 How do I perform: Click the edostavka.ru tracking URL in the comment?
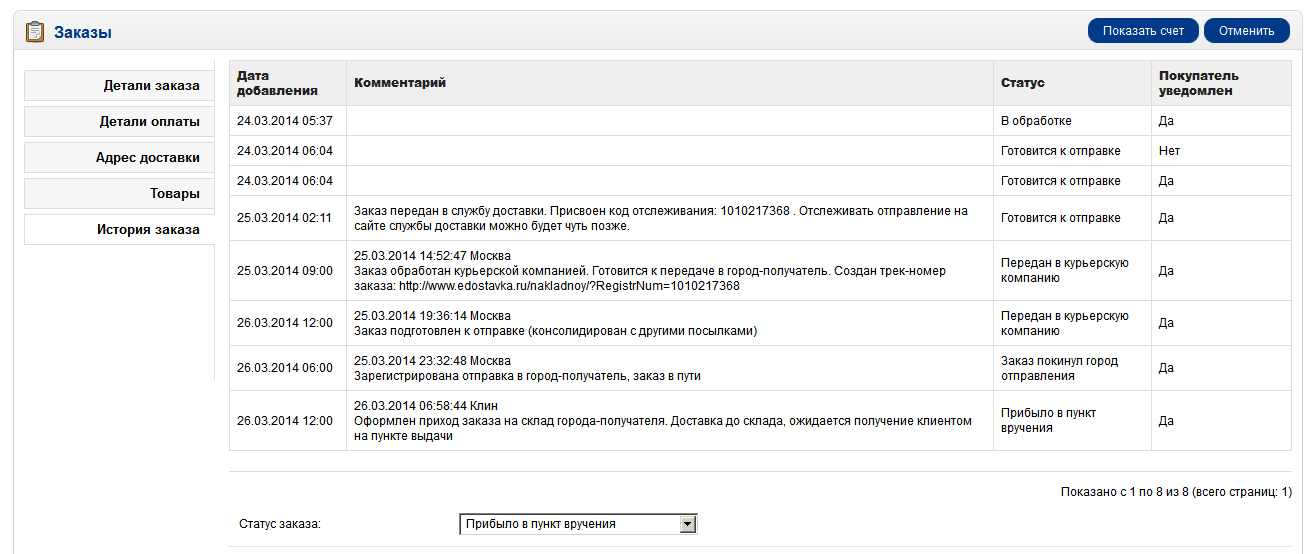[569, 286]
